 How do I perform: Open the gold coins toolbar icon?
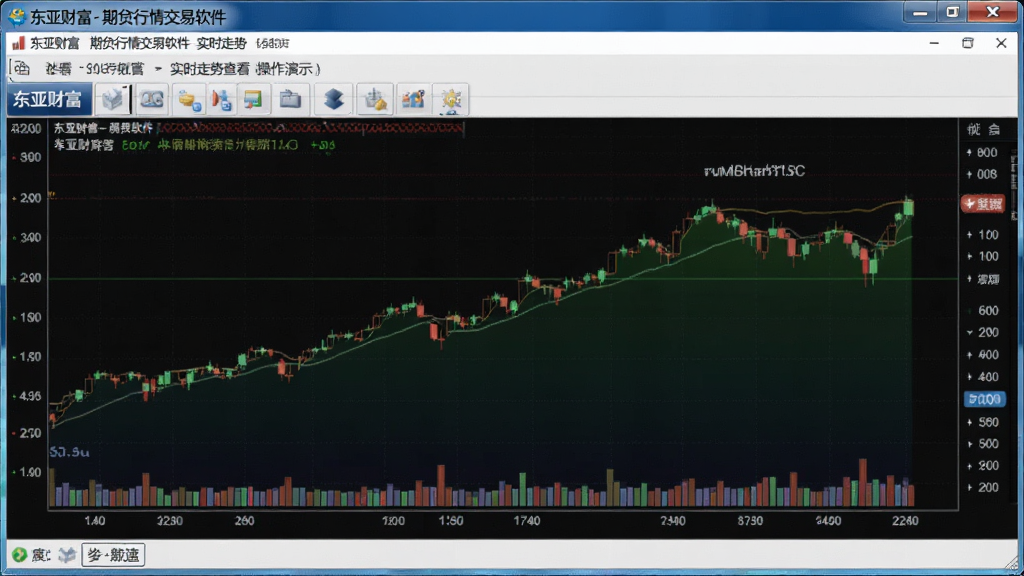tap(189, 100)
